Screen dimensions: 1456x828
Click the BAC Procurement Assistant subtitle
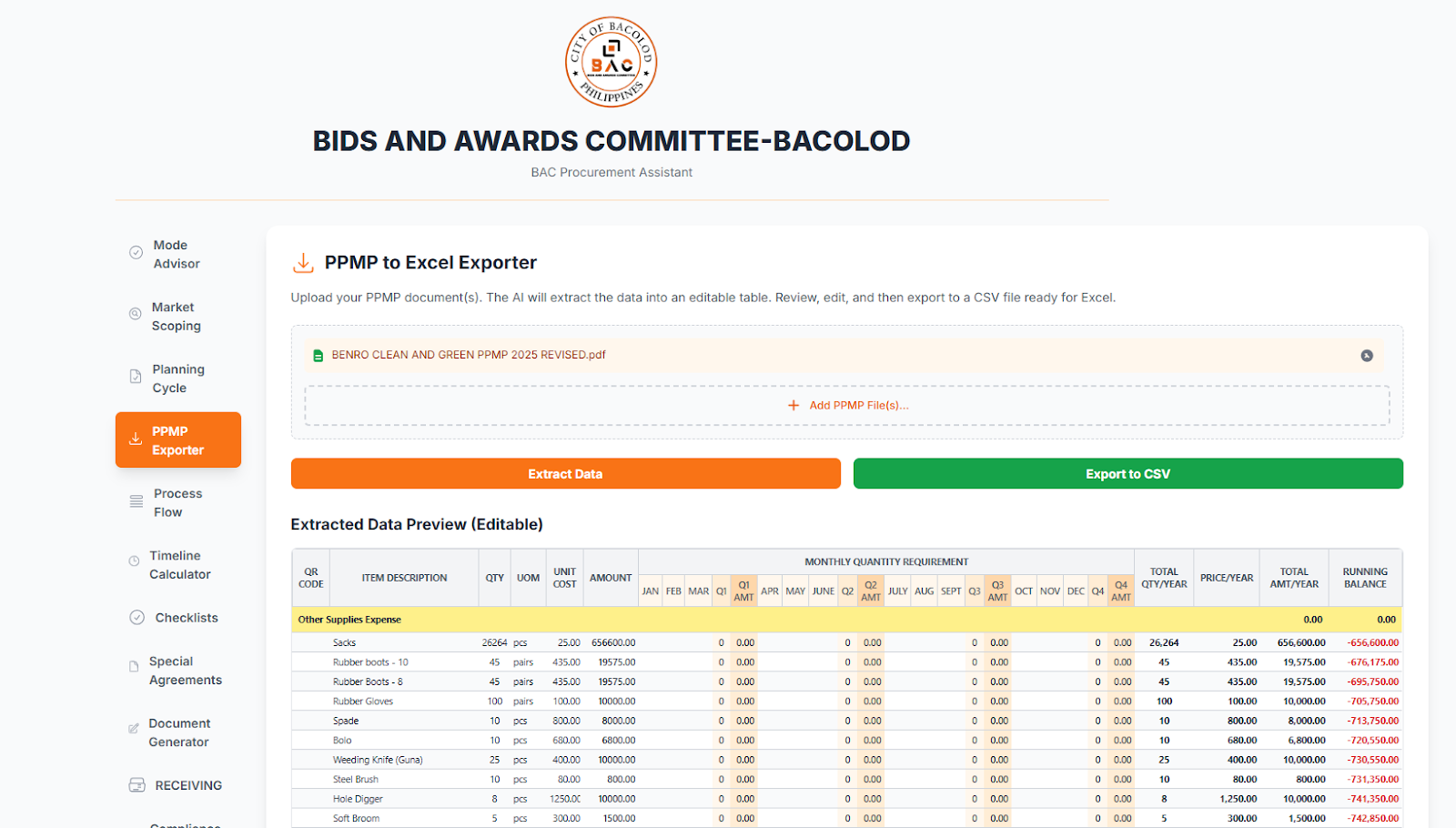pos(612,173)
